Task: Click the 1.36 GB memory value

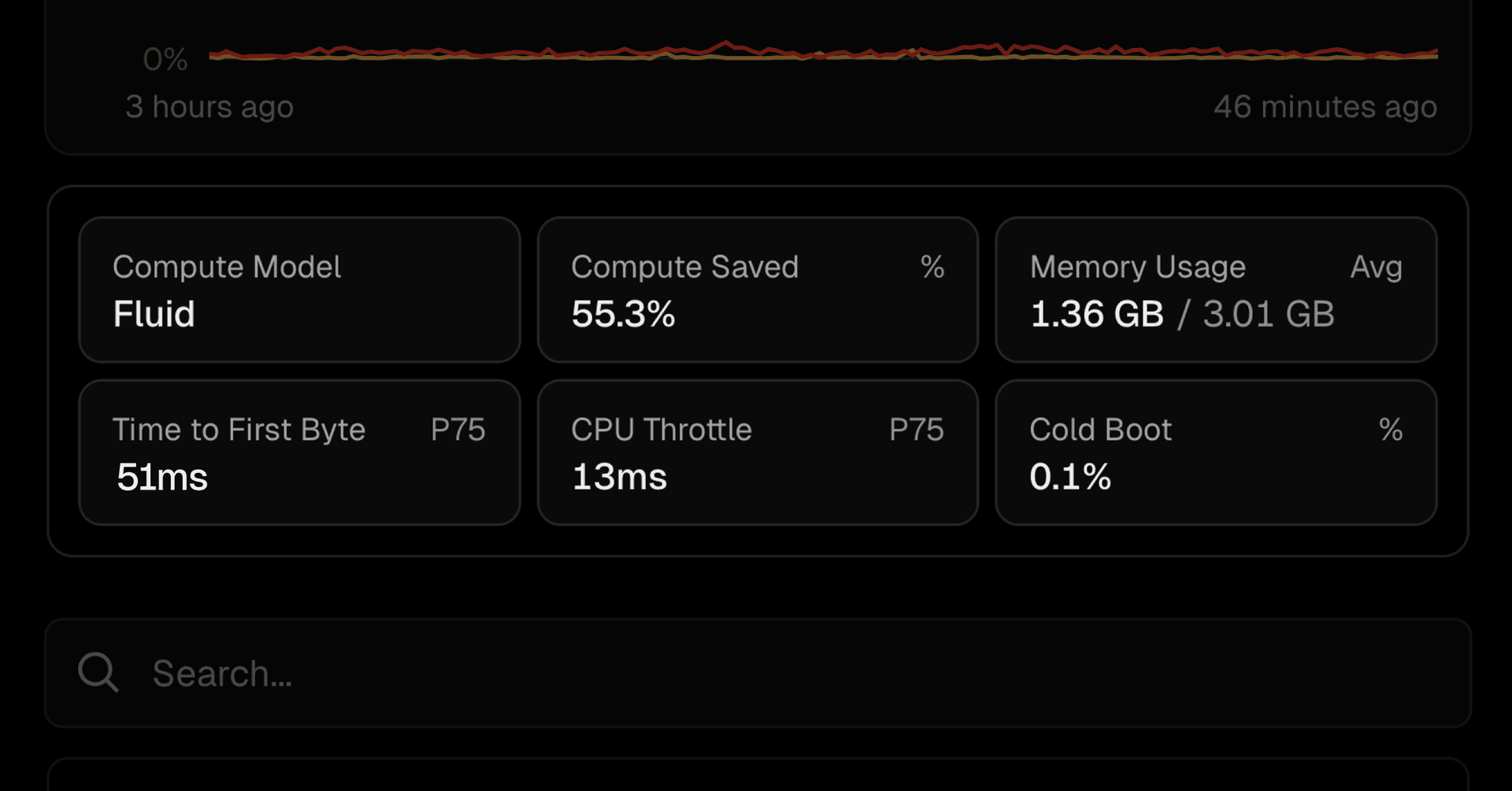Action: click(x=1096, y=314)
